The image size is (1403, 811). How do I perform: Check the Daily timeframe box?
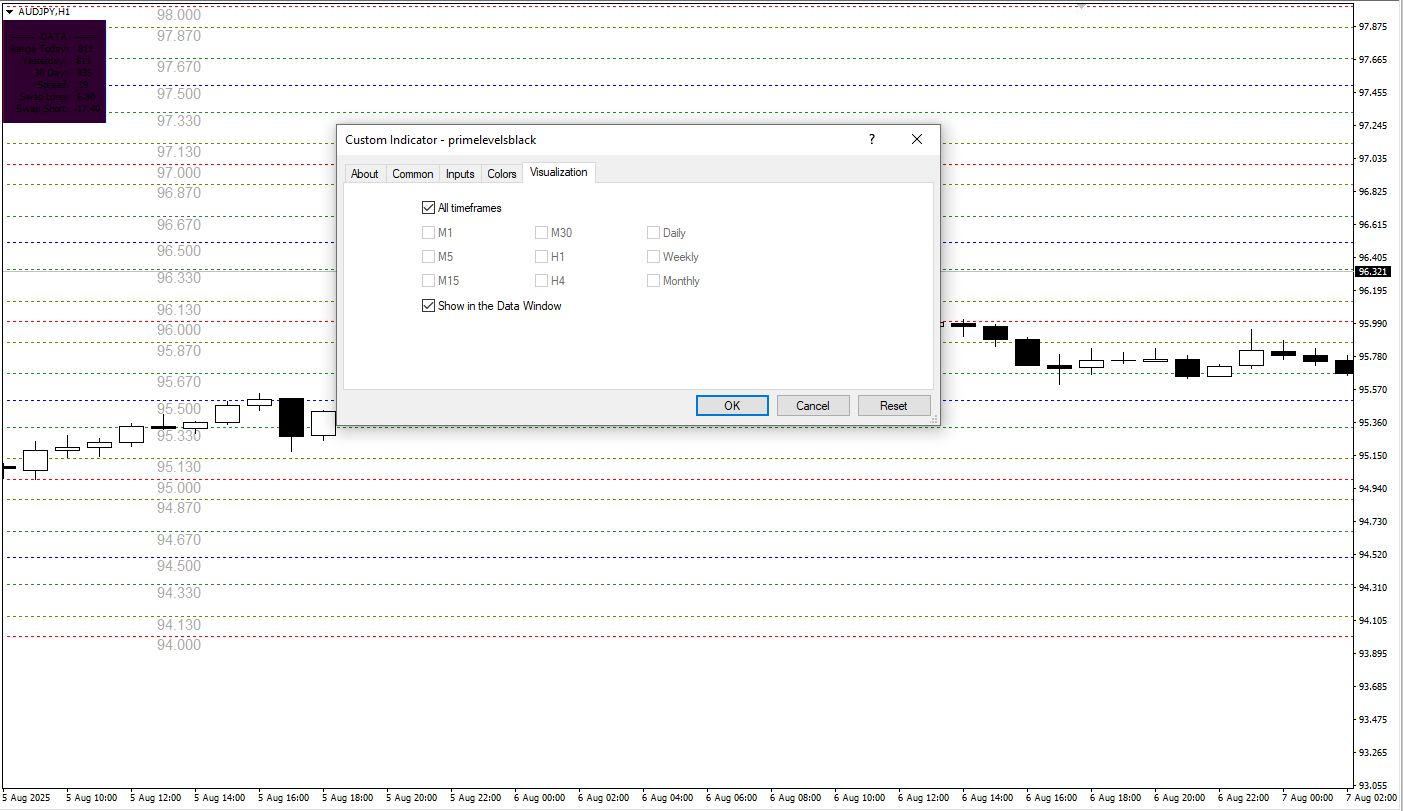tap(654, 233)
